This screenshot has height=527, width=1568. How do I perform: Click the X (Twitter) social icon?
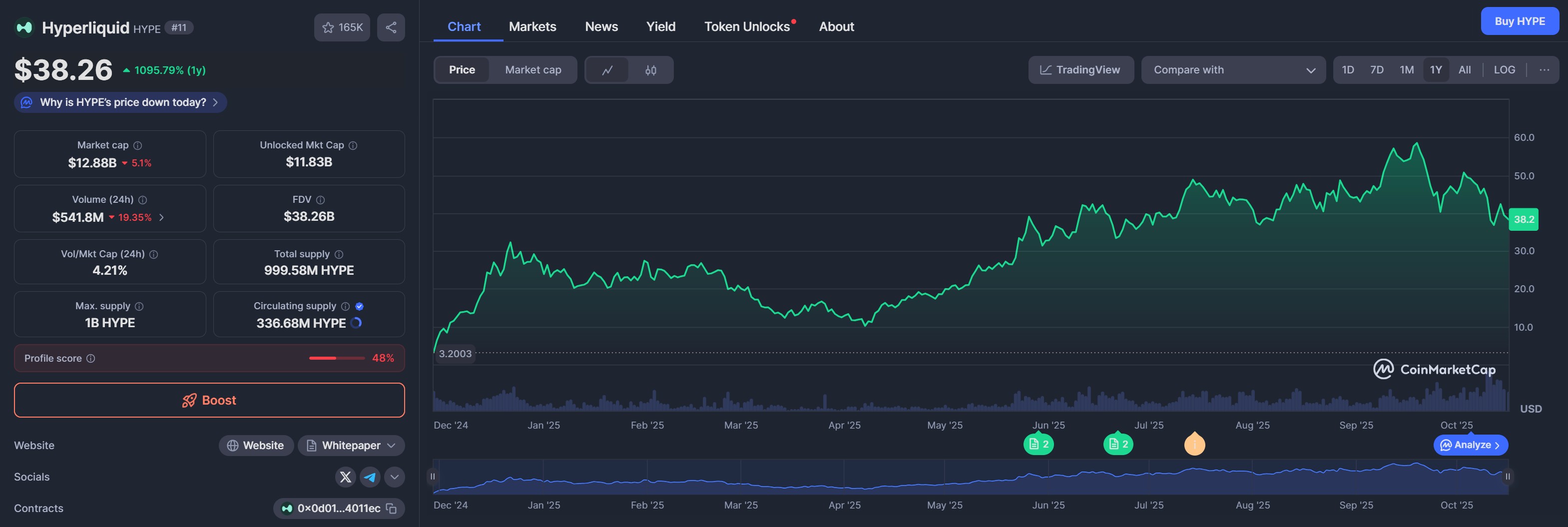click(345, 477)
